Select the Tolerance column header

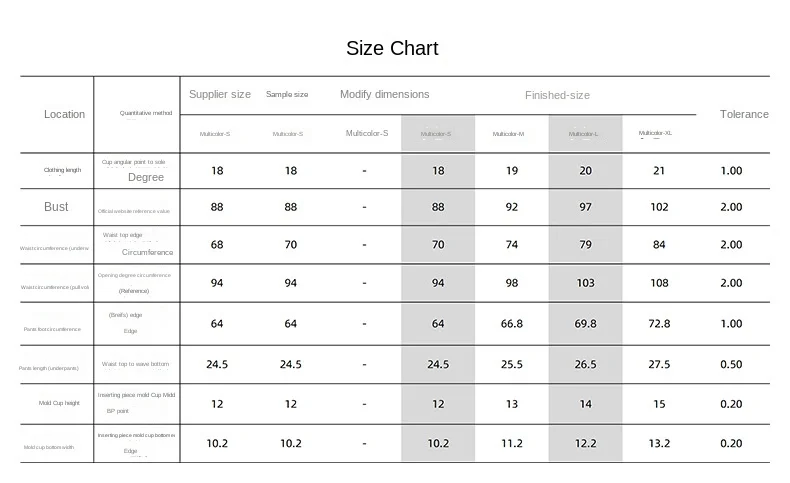(744, 114)
